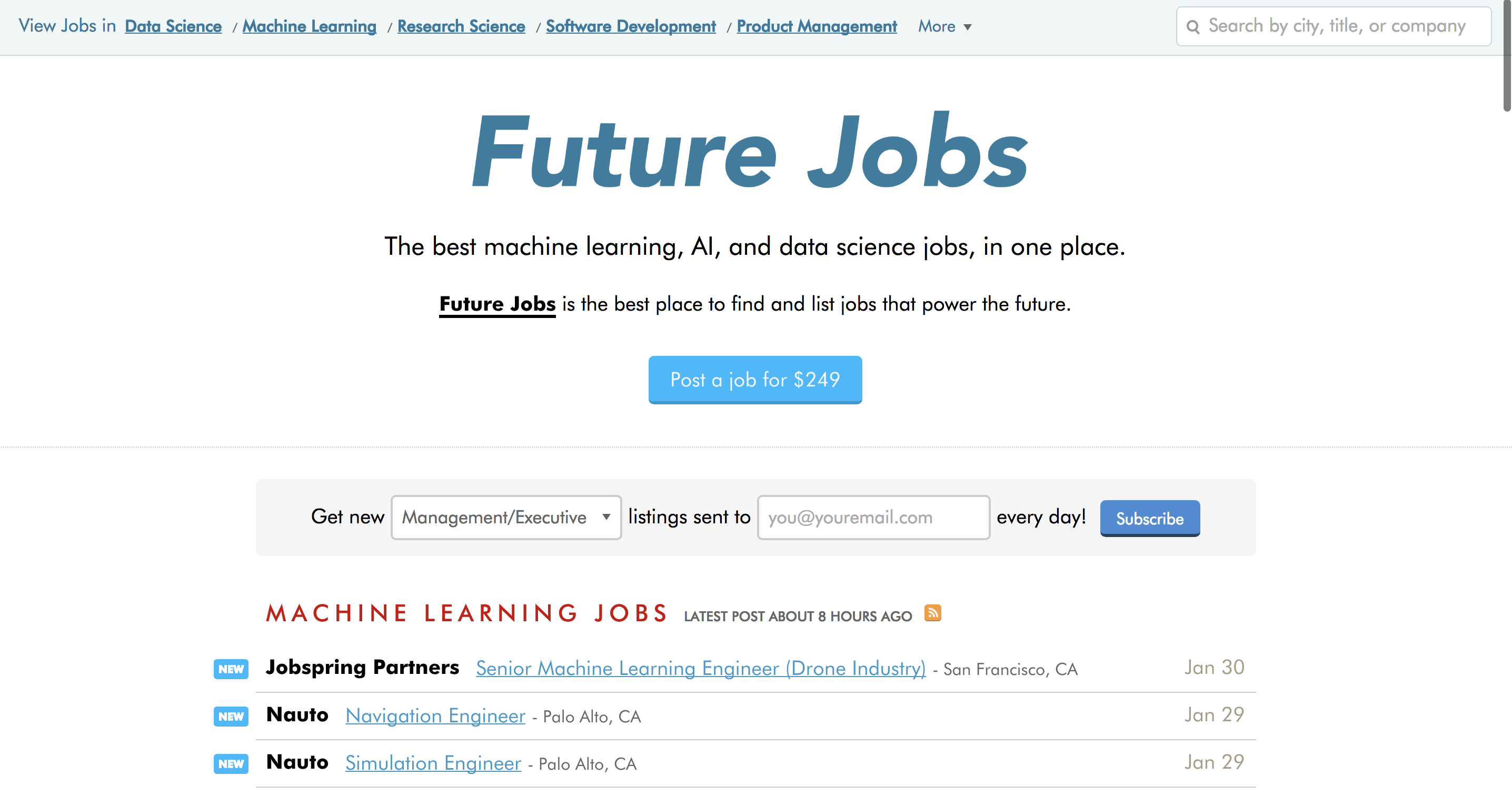Click the NEW badge beside Nauto Simulation Engineer

230,764
